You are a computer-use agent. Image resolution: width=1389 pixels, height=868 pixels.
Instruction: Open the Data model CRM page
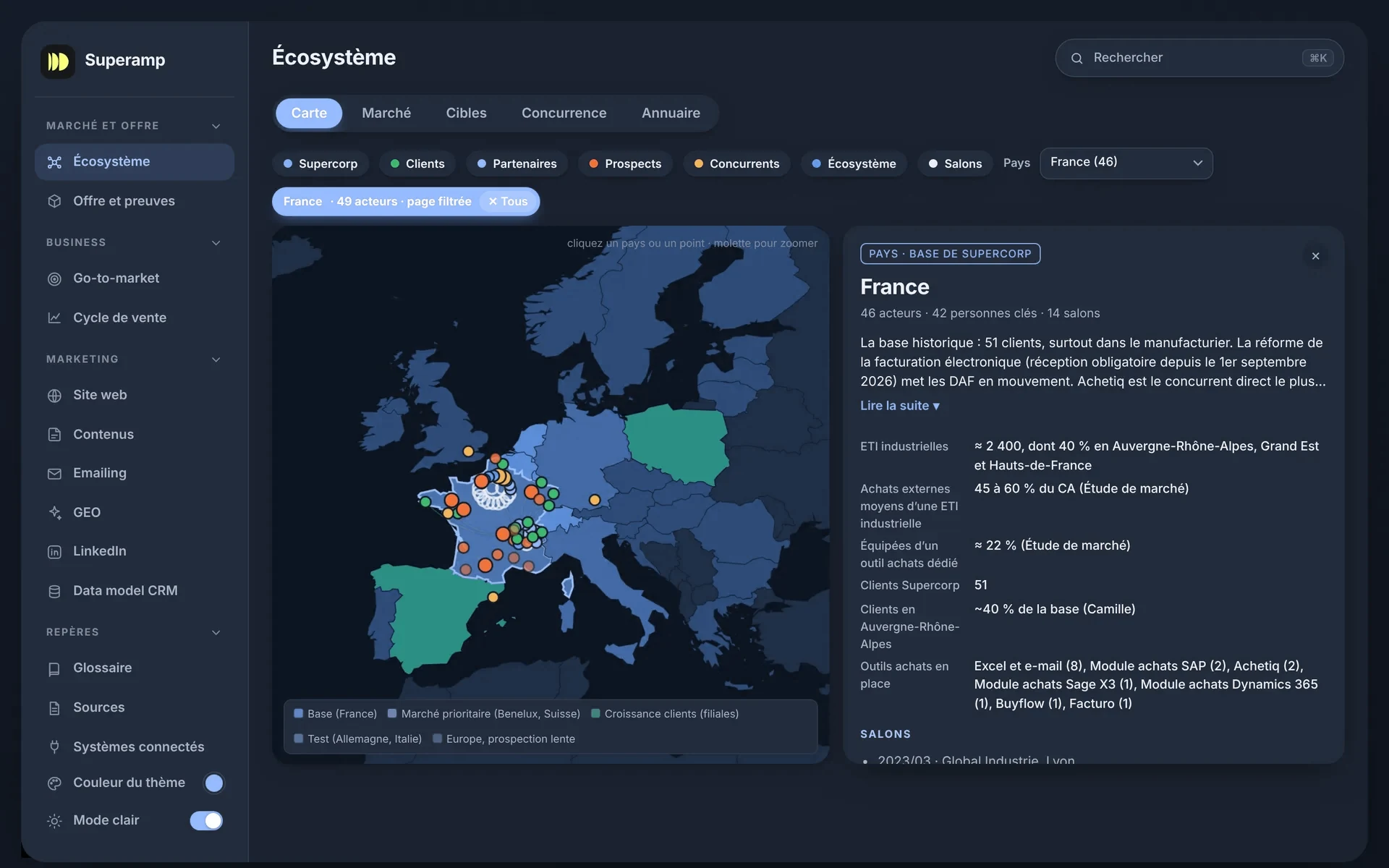pyautogui.click(x=134, y=591)
